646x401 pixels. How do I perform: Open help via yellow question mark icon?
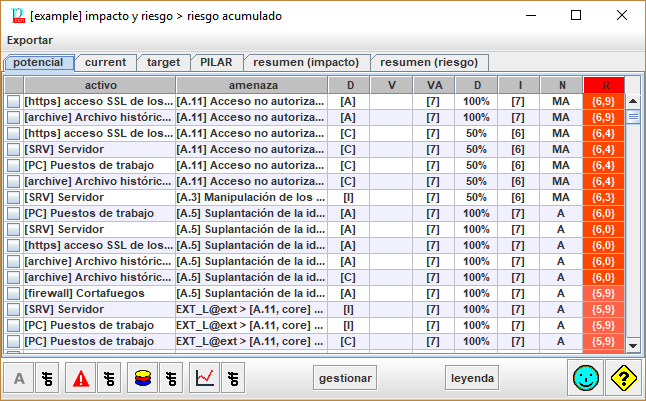622,378
